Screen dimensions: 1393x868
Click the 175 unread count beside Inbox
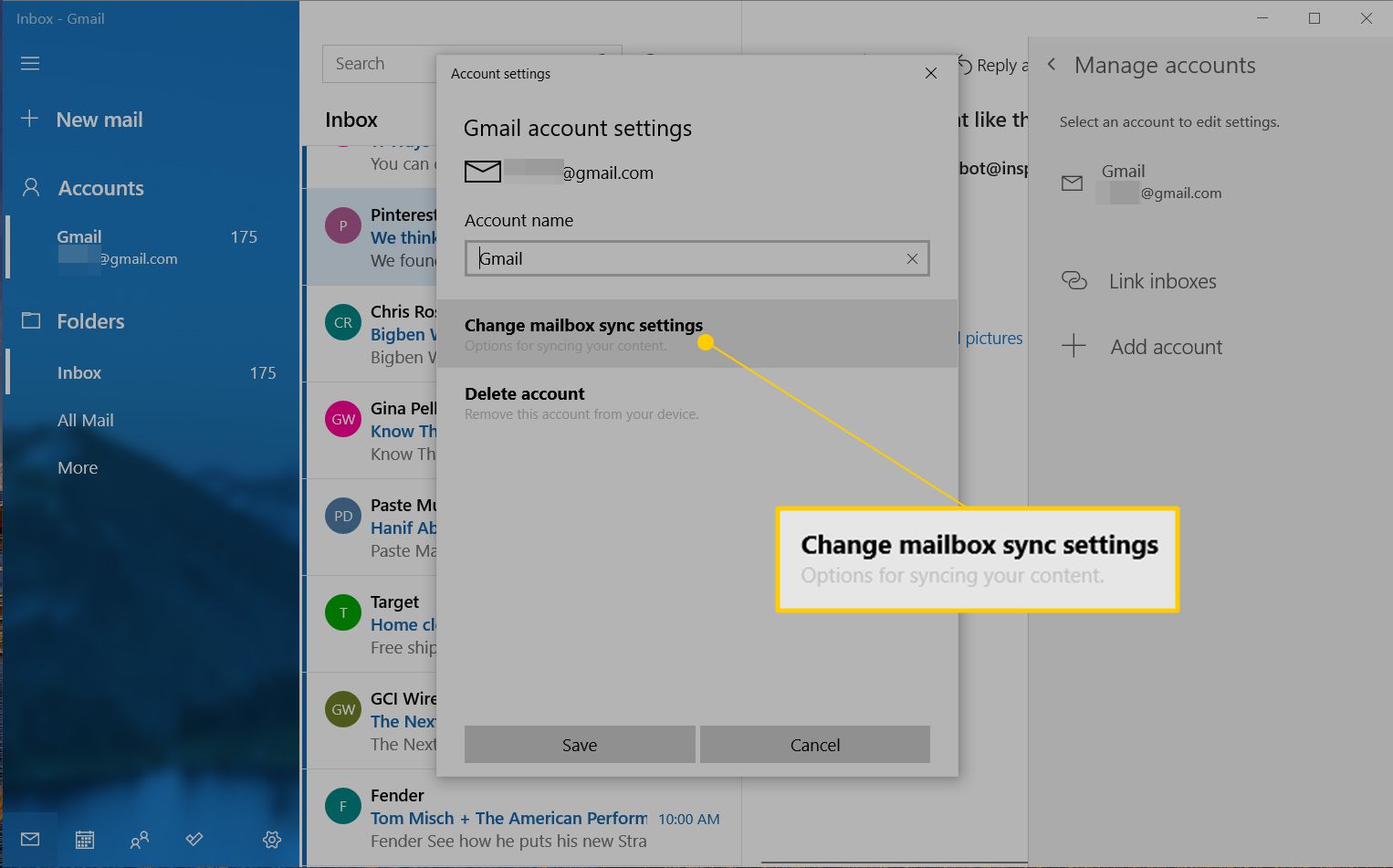pyautogui.click(x=263, y=372)
